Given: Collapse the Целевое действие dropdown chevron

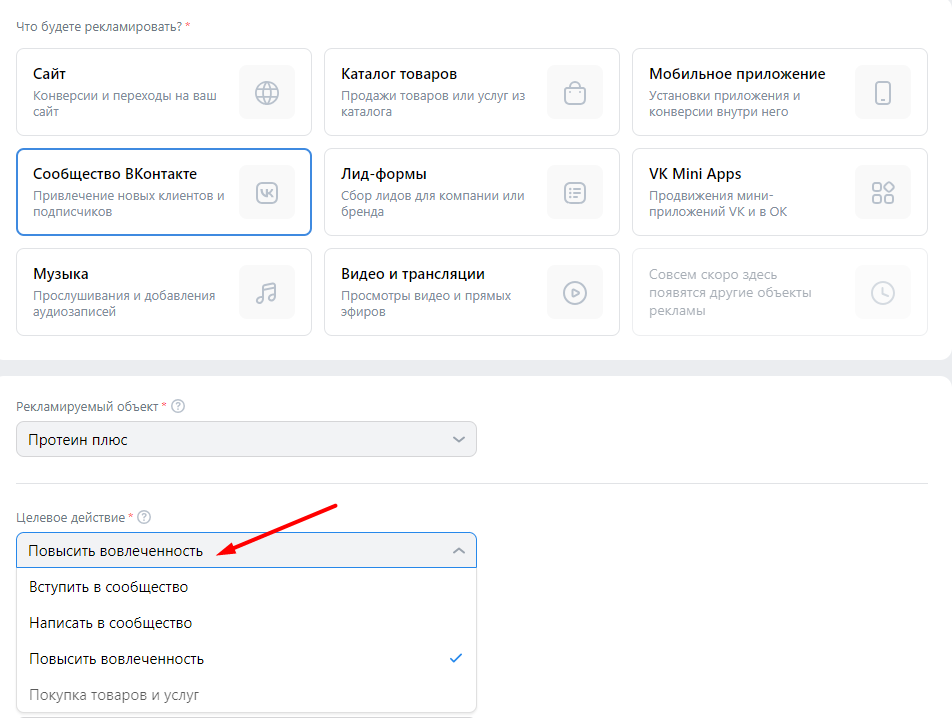Looking at the screenshot, I should point(459,551).
